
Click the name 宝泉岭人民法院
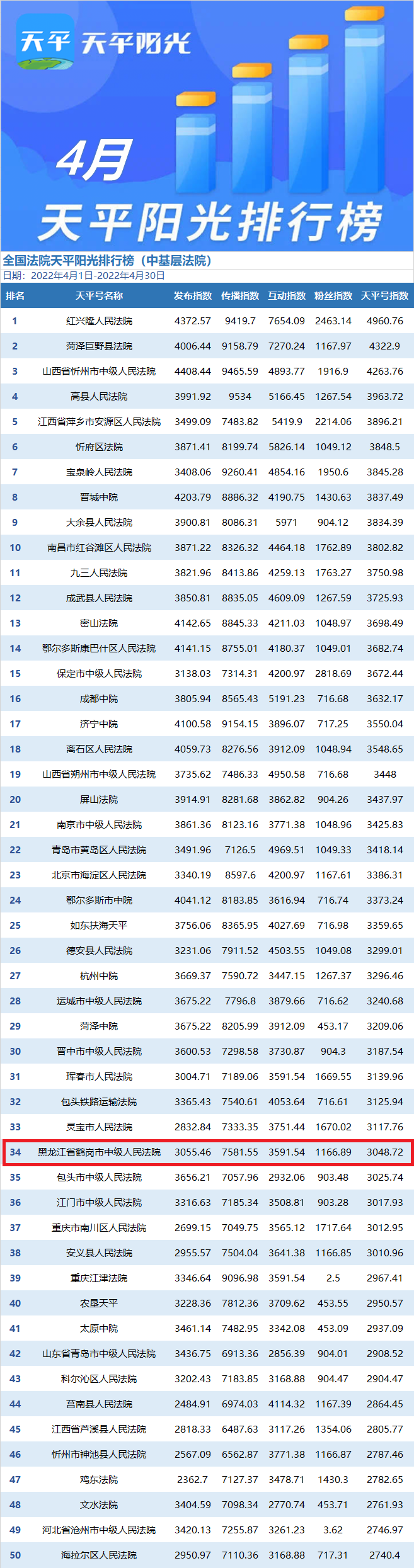tap(99, 472)
